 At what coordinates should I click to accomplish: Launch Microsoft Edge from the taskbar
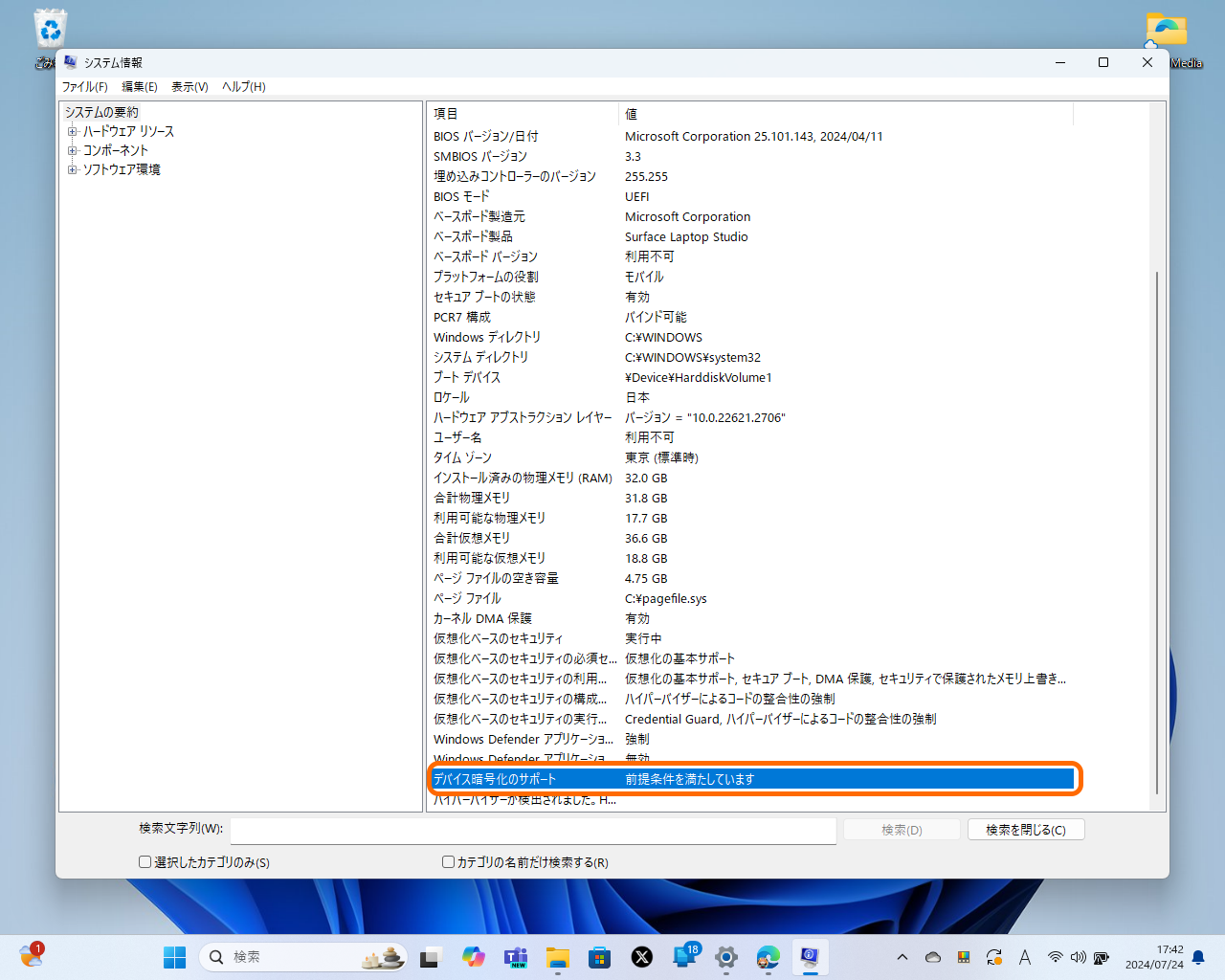click(x=768, y=957)
